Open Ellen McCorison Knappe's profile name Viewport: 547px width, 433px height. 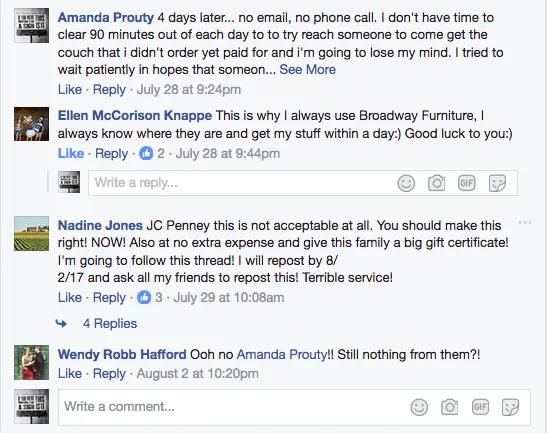pyautogui.click(x=135, y=115)
